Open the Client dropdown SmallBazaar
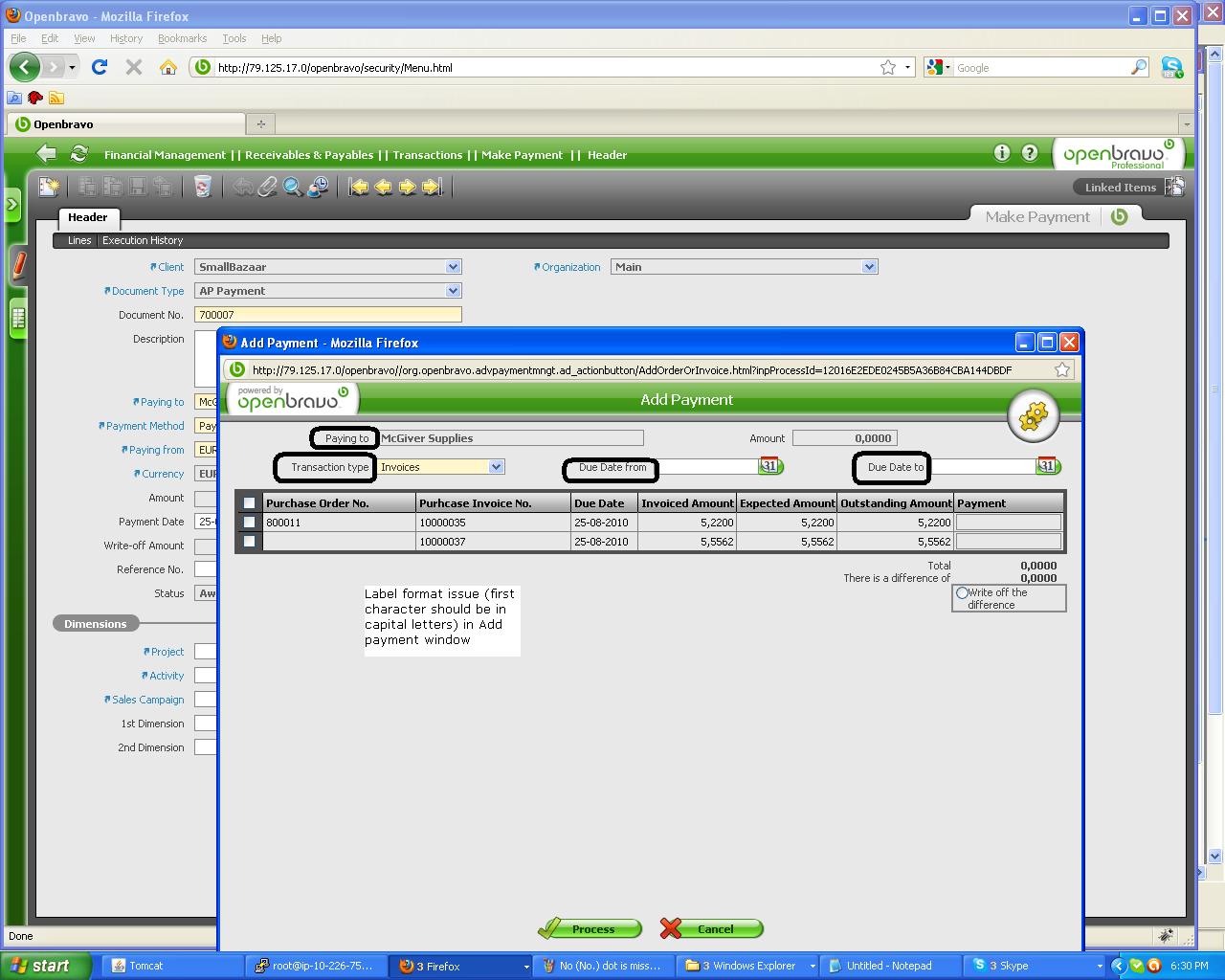The height and width of the screenshot is (980, 1225). click(x=454, y=267)
